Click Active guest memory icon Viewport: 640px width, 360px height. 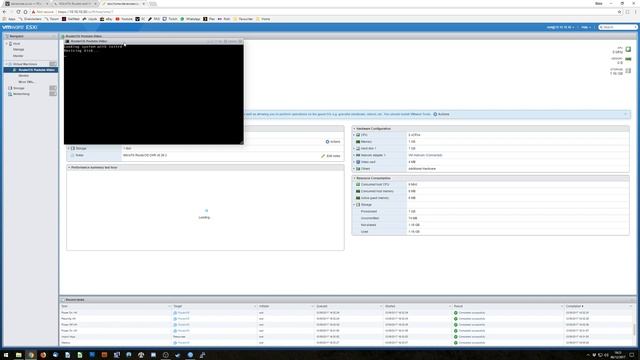(x=358, y=198)
